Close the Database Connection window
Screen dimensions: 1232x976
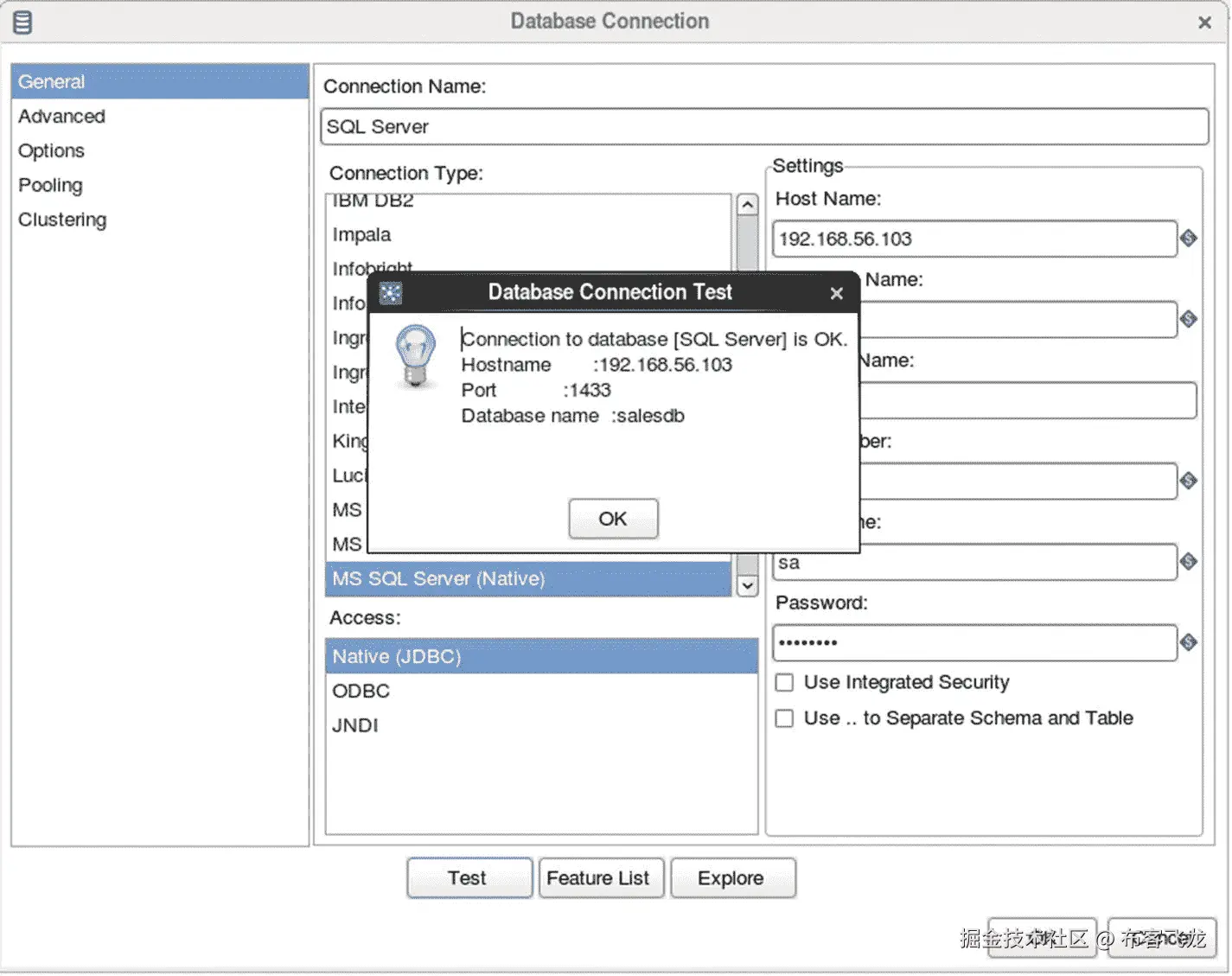click(x=1204, y=22)
